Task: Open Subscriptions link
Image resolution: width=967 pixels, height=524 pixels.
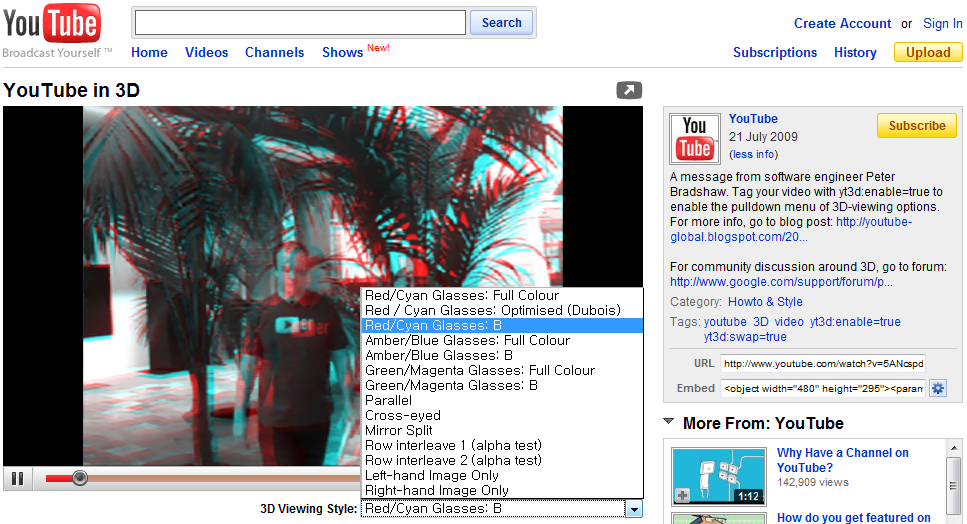Action: tap(775, 52)
